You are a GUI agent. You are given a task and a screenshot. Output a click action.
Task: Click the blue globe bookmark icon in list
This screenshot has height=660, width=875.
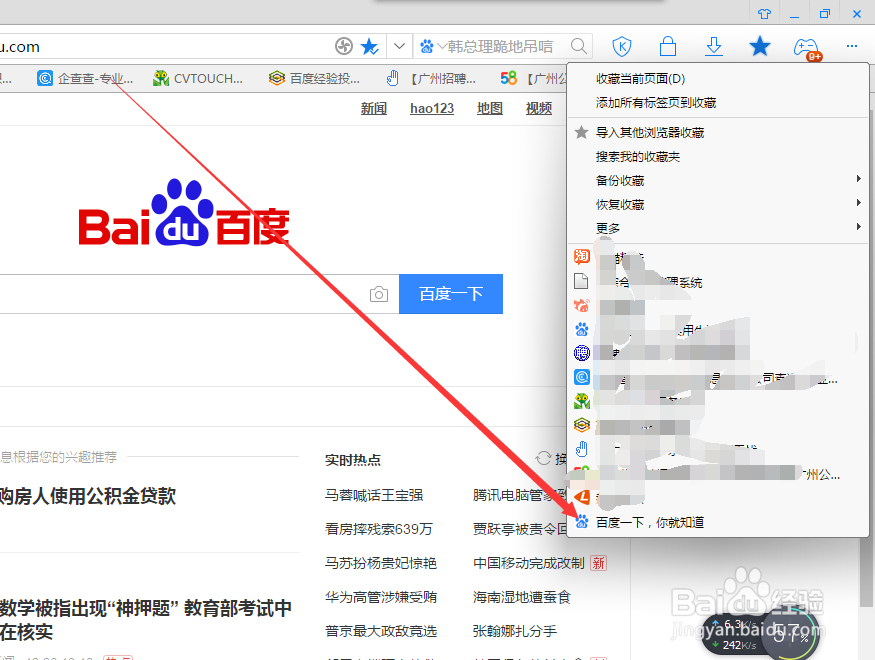pyautogui.click(x=581, y=353)
